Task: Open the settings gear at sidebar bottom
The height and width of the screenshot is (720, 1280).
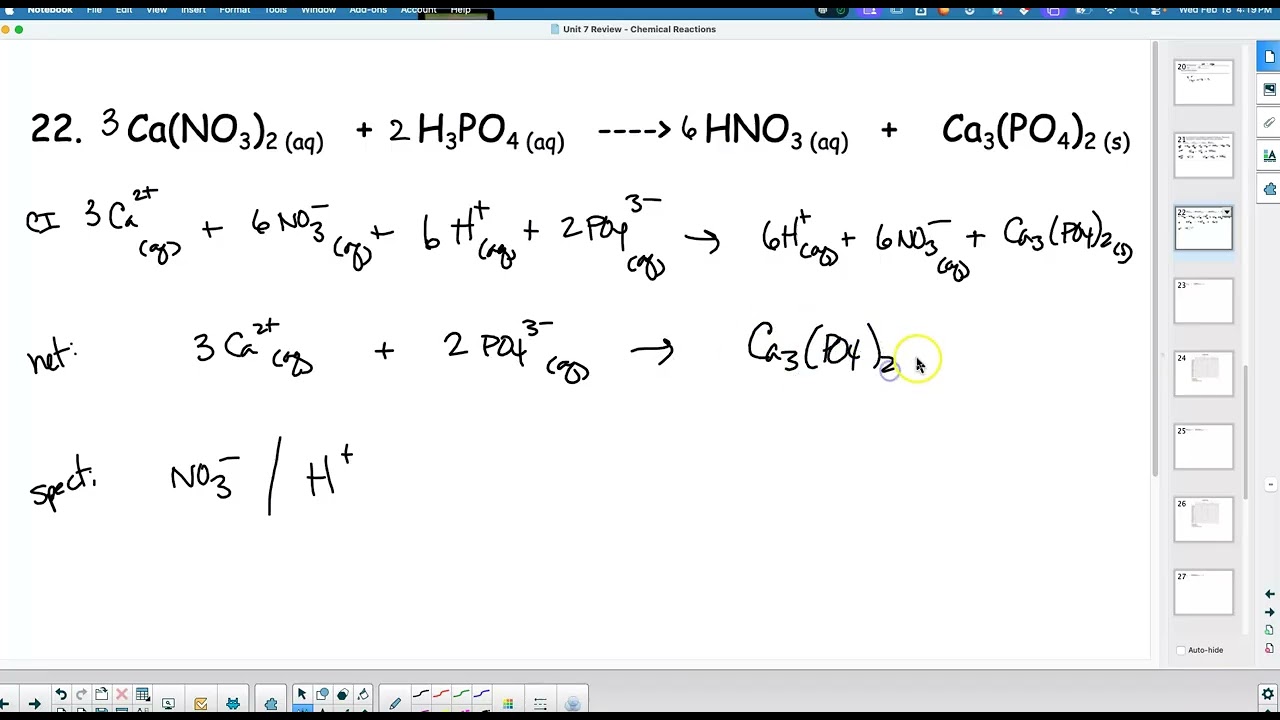Action: click(x=1268, y=694)
